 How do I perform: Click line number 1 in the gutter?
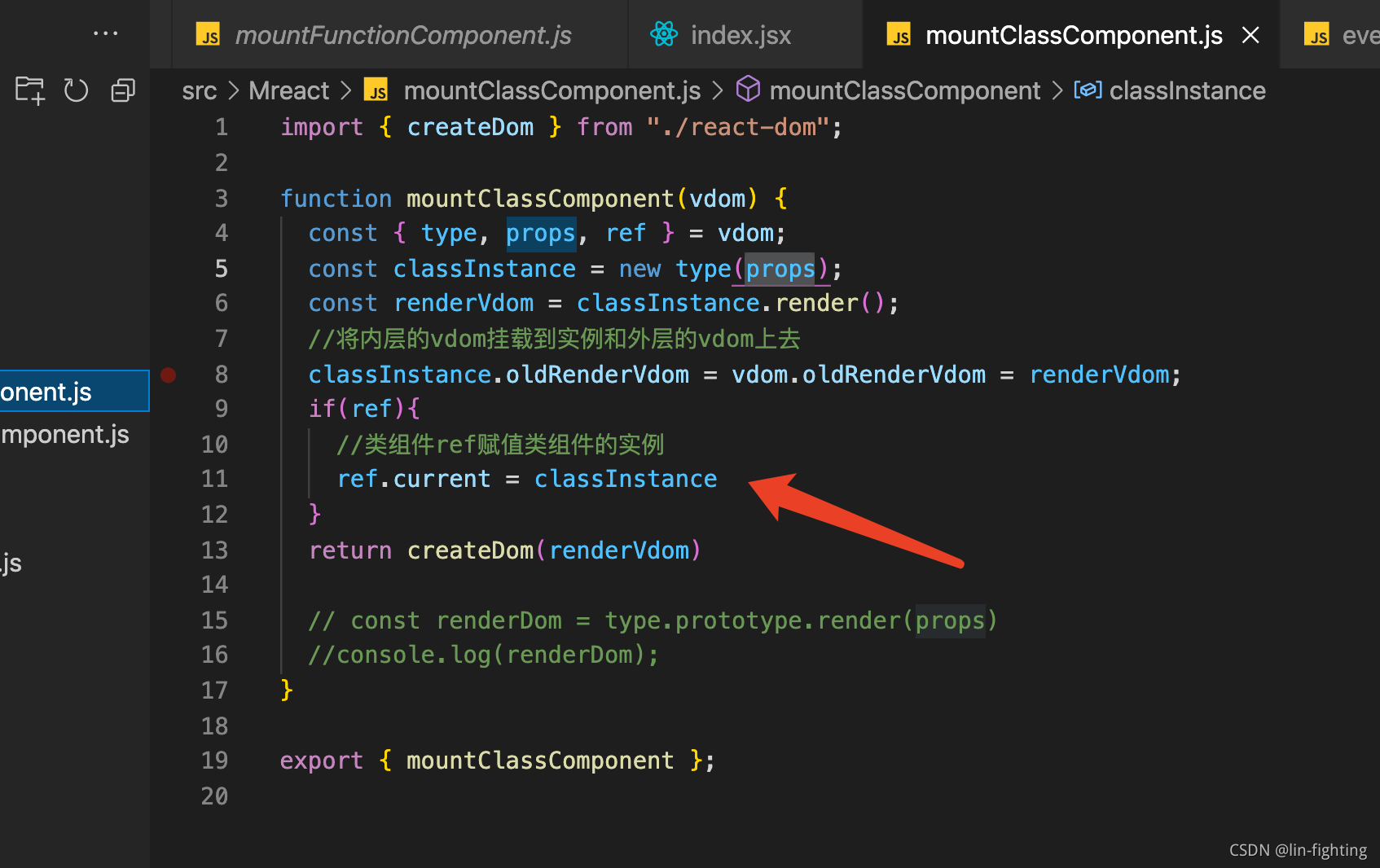221,127
